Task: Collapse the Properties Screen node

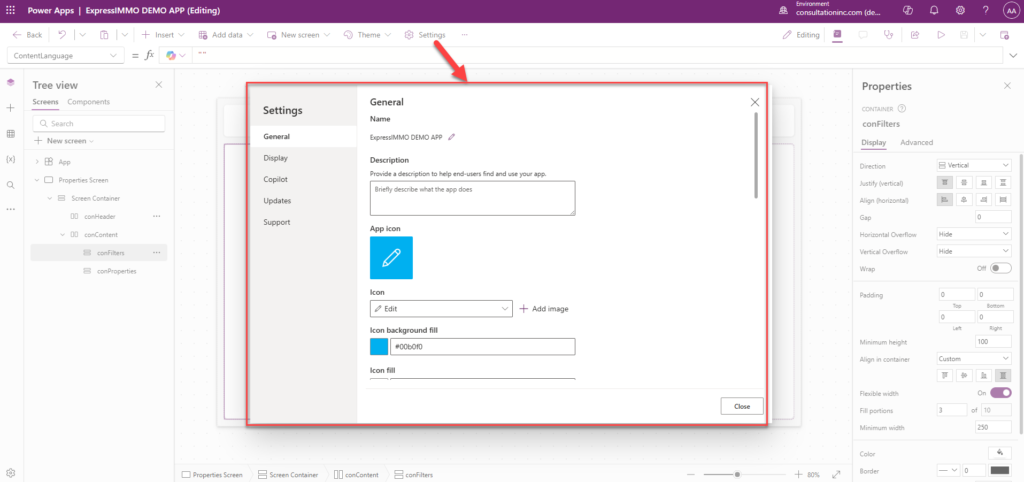Action: [37, 180]
